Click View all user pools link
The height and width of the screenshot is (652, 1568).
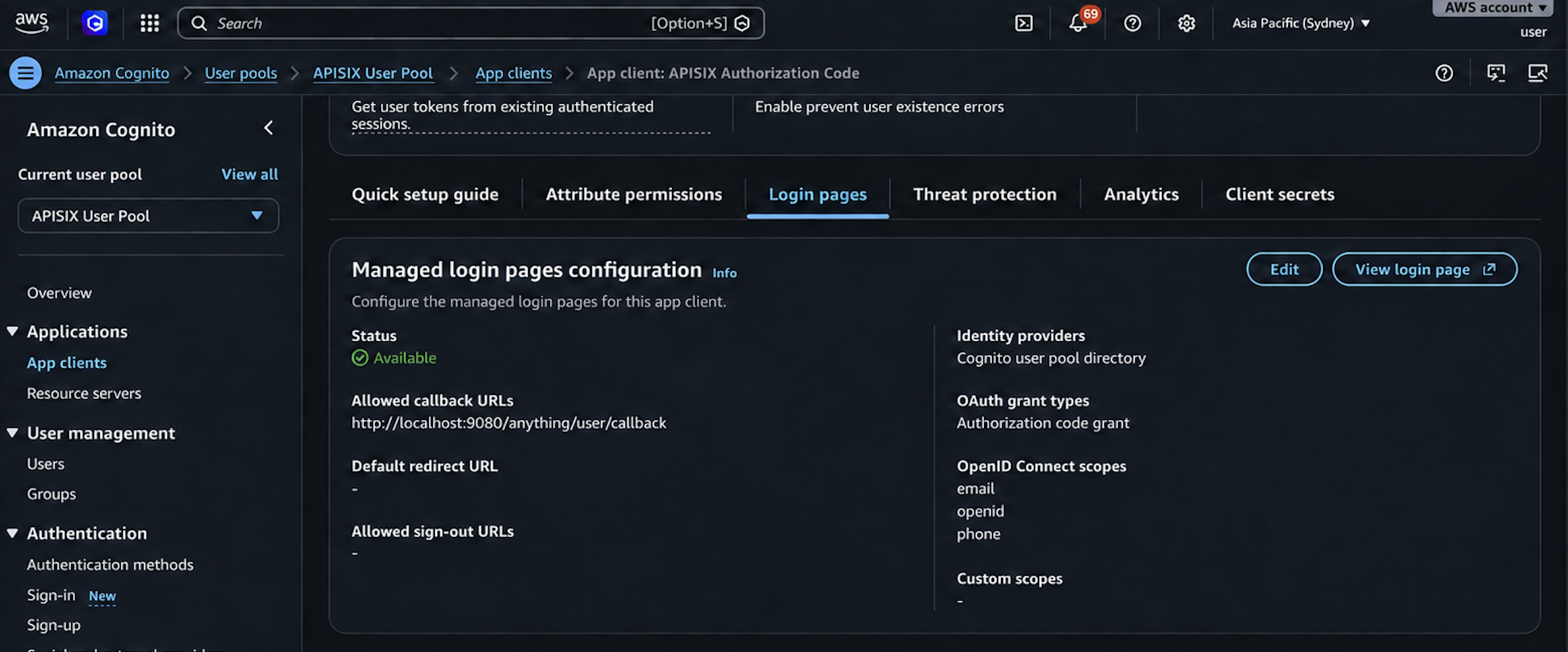[x=250, y=174]
